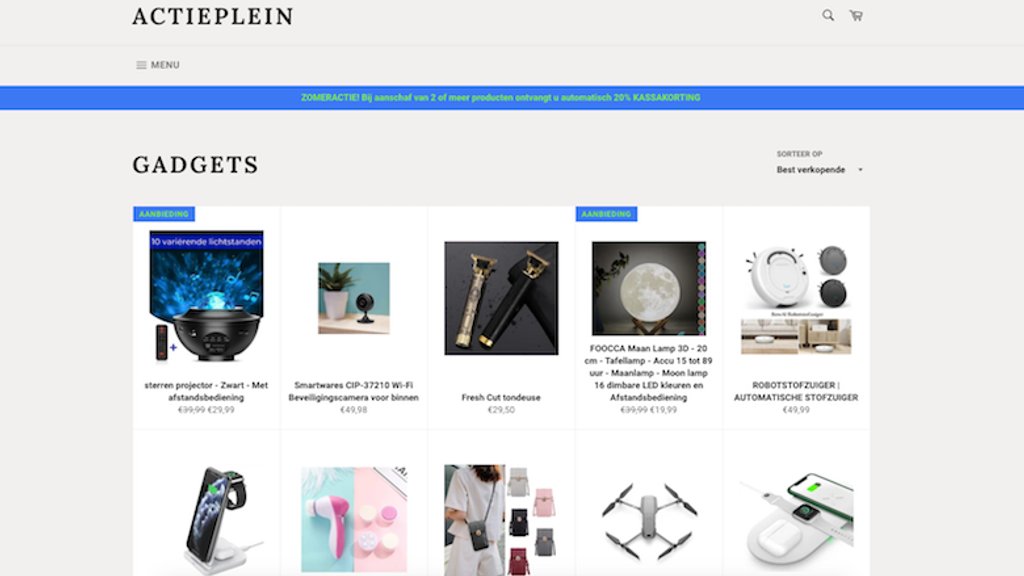Screen dimensions: 1024x576
Task: Expand the 'Best verkopende' sort dropdown
Action: pyautogui.click(x=820, y=170)
